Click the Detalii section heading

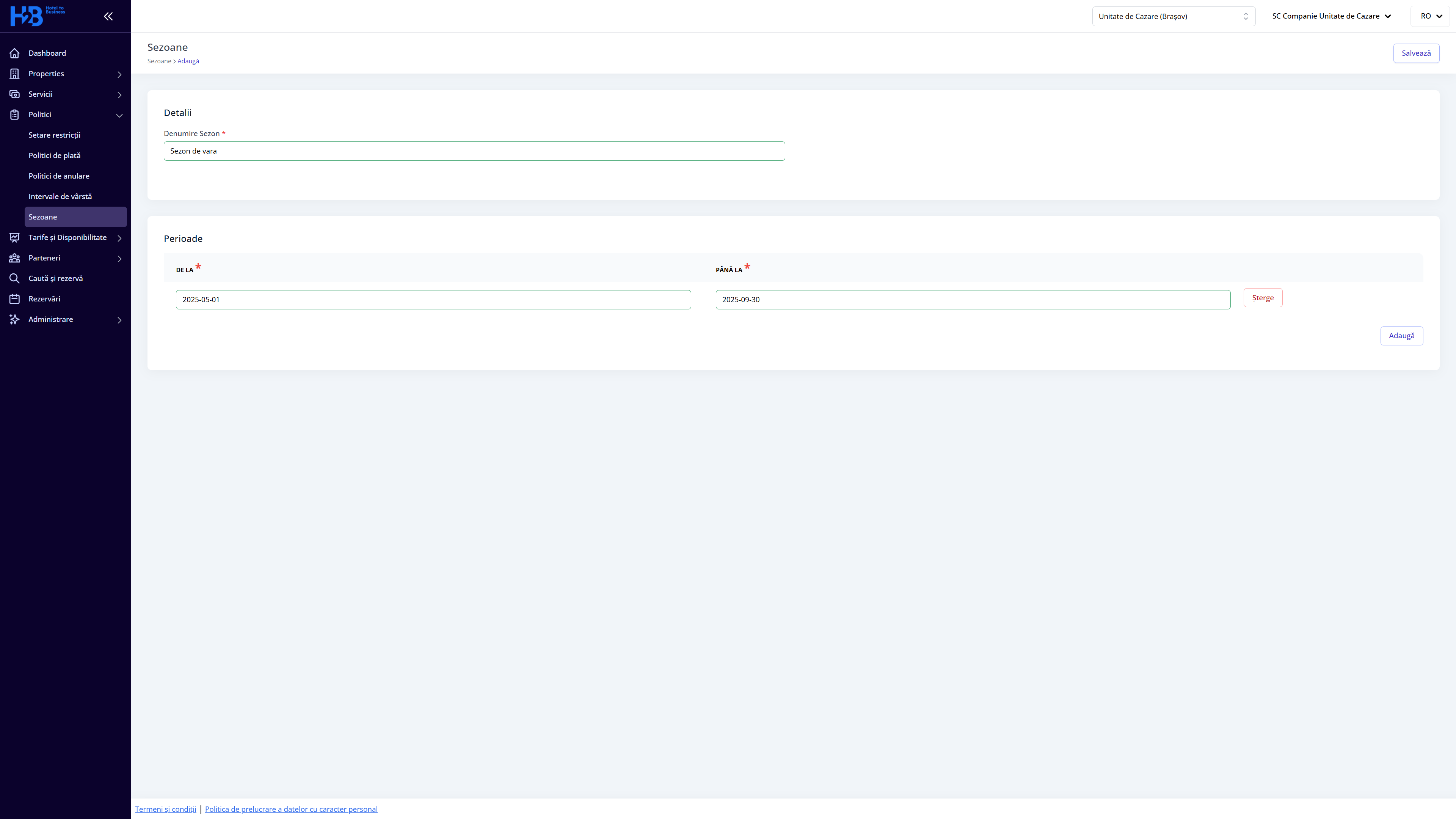click(177, 113)
